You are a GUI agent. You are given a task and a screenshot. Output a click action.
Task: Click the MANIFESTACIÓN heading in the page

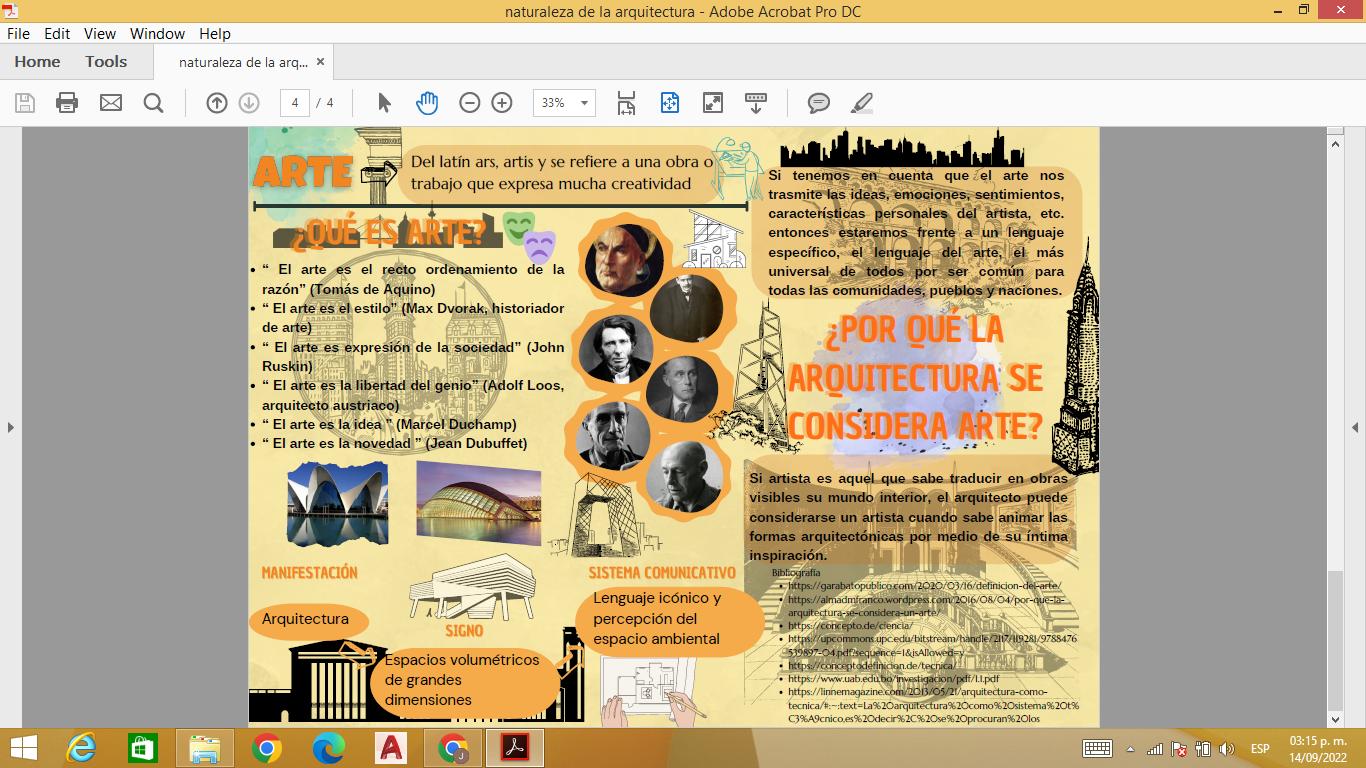[309, 573]
